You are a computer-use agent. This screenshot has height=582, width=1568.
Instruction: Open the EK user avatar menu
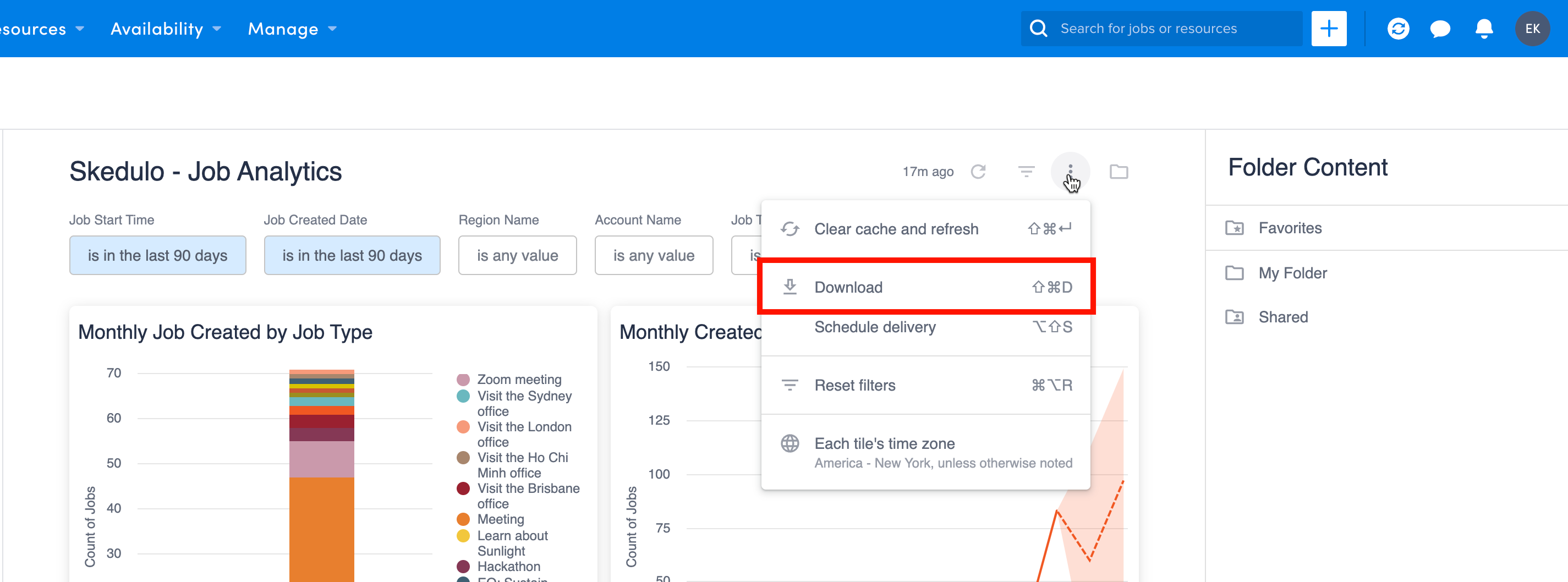(x=1533, y=28)
